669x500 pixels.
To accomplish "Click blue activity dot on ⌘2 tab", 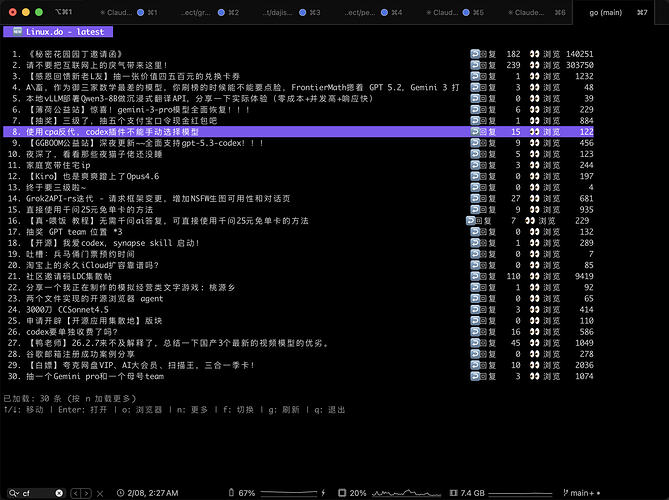I will click(221, 12).
